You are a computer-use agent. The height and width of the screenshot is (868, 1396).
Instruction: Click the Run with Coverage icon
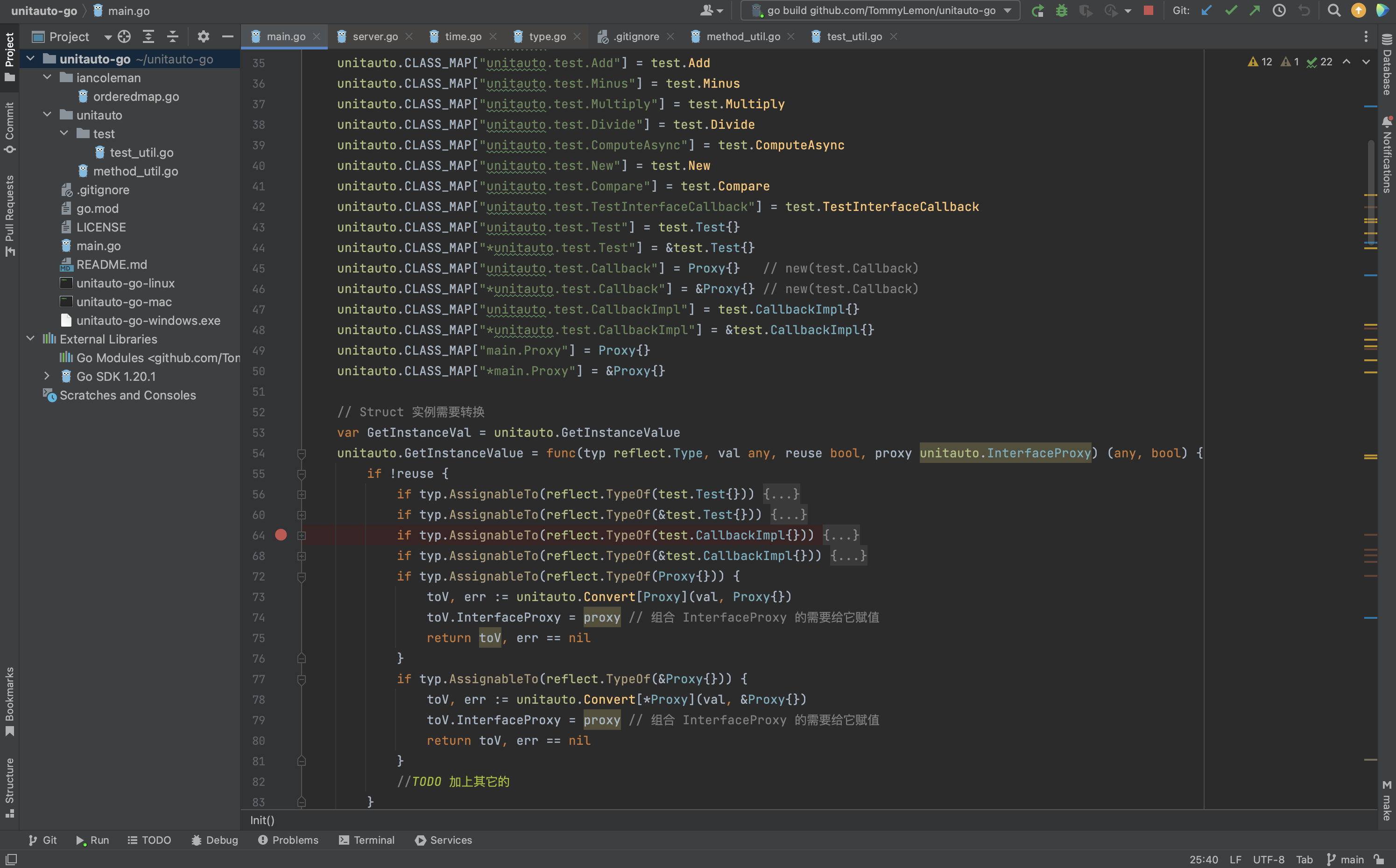click(1086, 10)
